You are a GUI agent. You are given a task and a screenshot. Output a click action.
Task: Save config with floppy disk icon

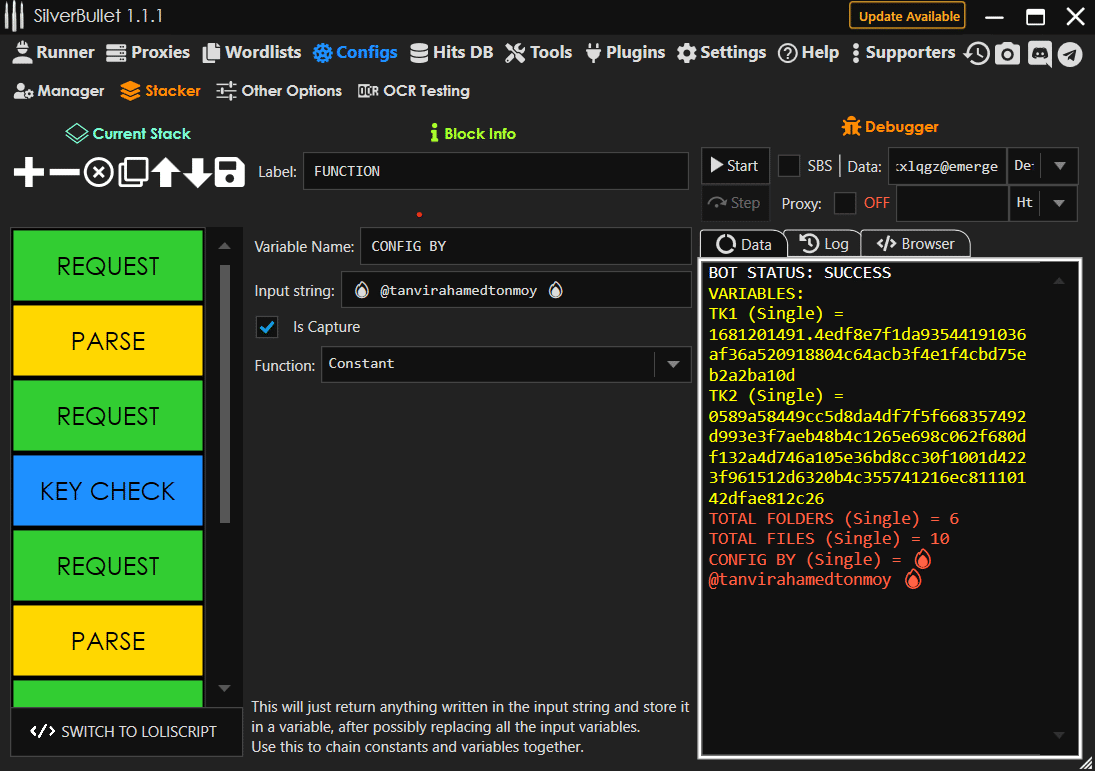[230, 172]
